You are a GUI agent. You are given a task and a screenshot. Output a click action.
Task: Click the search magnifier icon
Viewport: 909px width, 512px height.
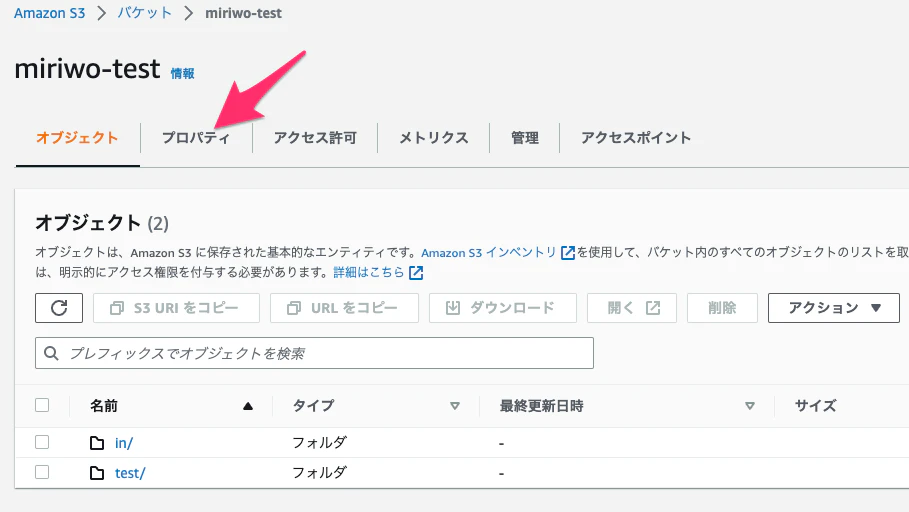click(x=51, y=353)
